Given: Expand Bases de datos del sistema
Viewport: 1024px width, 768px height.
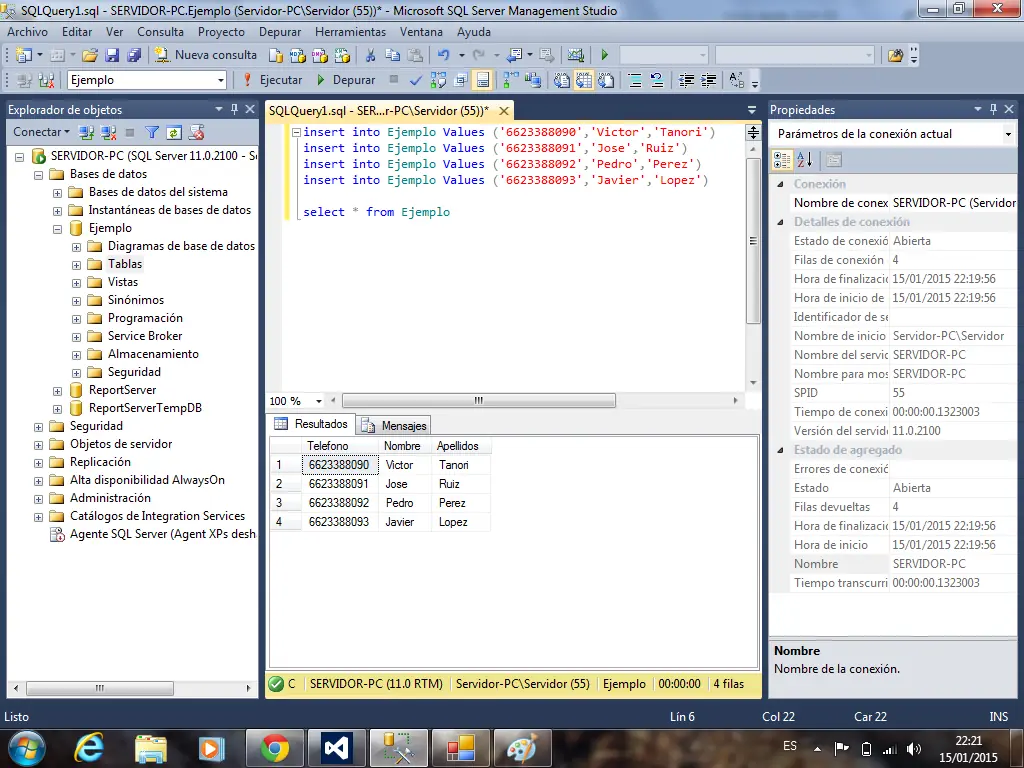Looking at the screenshot, I should tap(57, 193).
